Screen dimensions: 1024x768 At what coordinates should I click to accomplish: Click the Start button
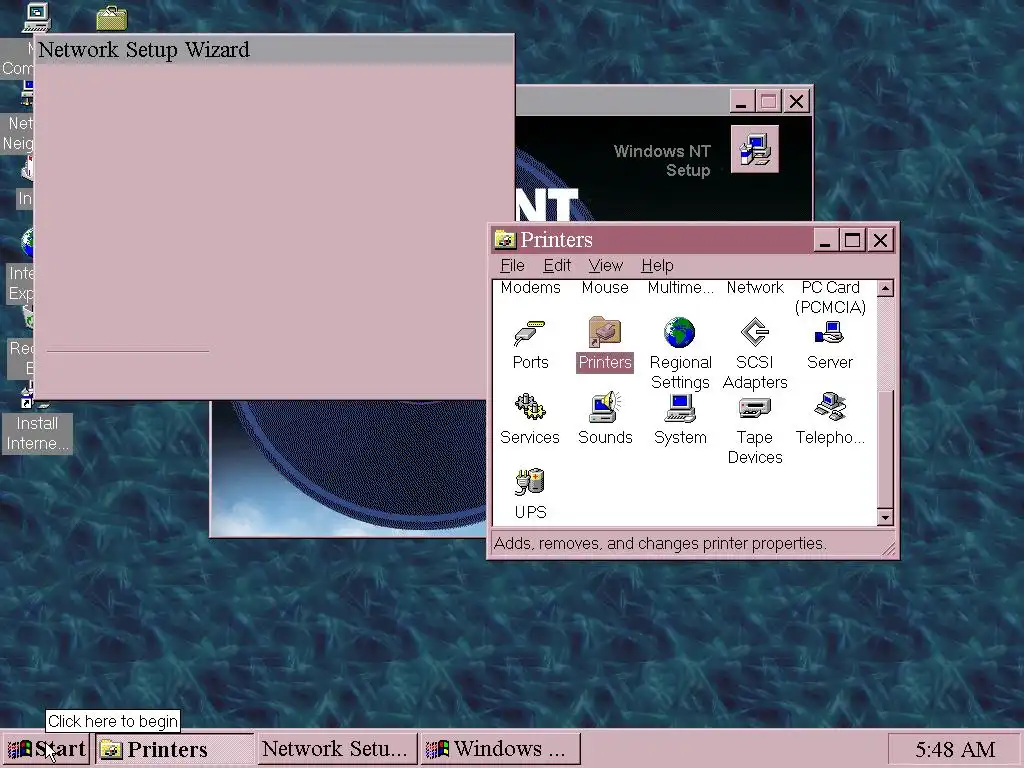click(47, 748)
